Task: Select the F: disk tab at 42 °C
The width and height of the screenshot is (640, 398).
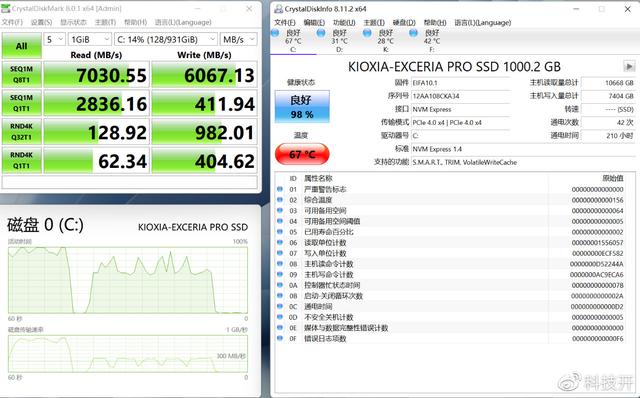Action: click(x=431, y=41)
